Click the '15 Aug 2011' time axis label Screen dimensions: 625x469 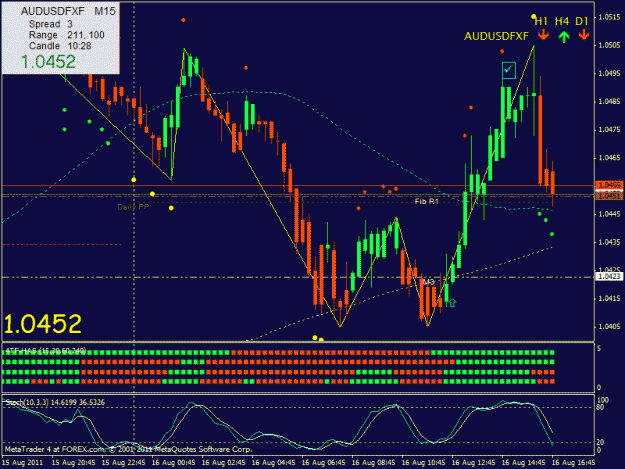tap(23, 463)
